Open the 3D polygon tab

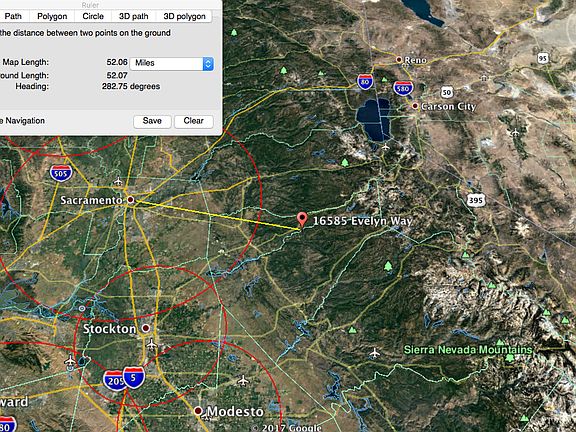184,17
